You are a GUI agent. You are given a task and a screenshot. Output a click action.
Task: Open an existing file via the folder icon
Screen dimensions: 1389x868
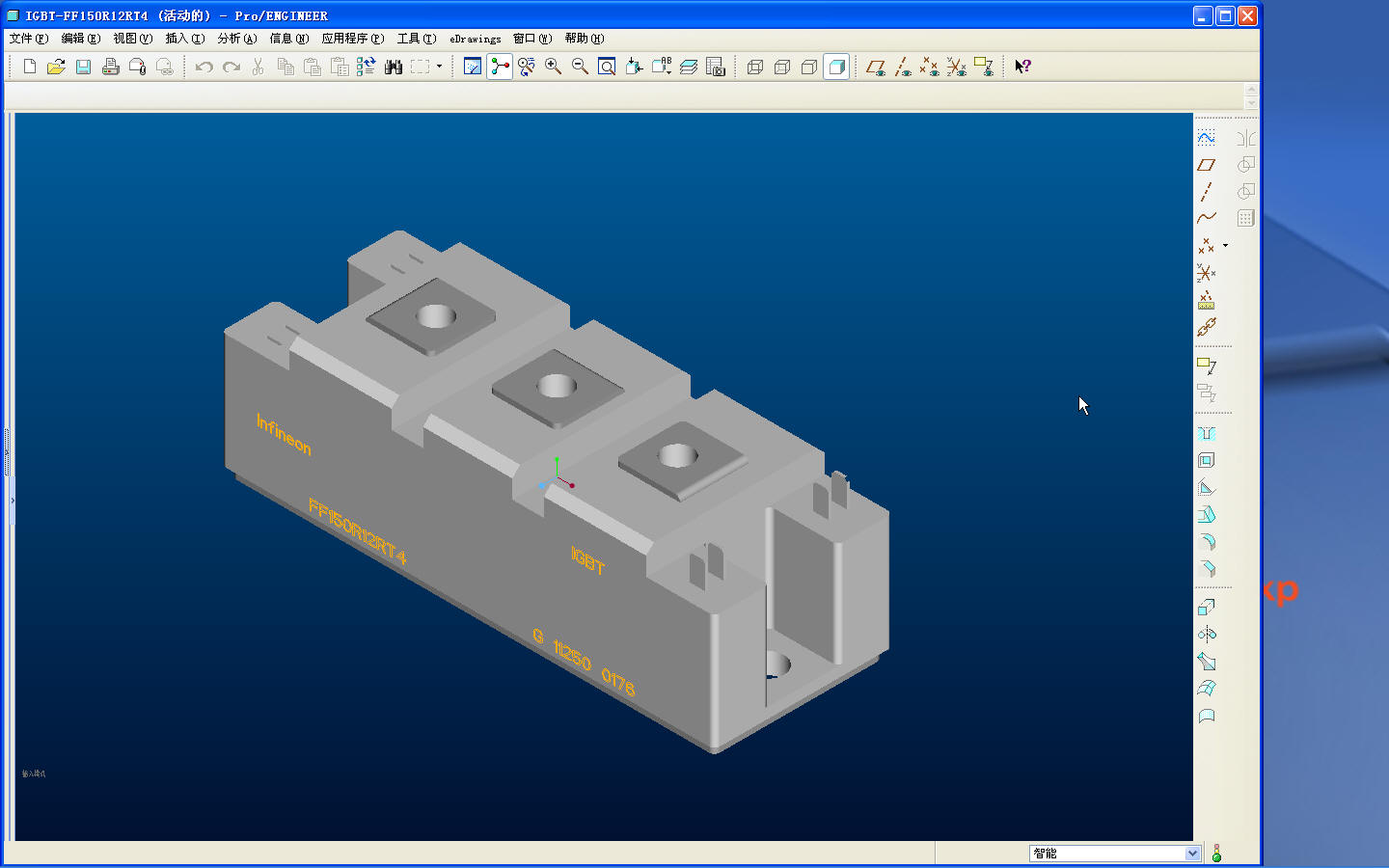(56, 67)
